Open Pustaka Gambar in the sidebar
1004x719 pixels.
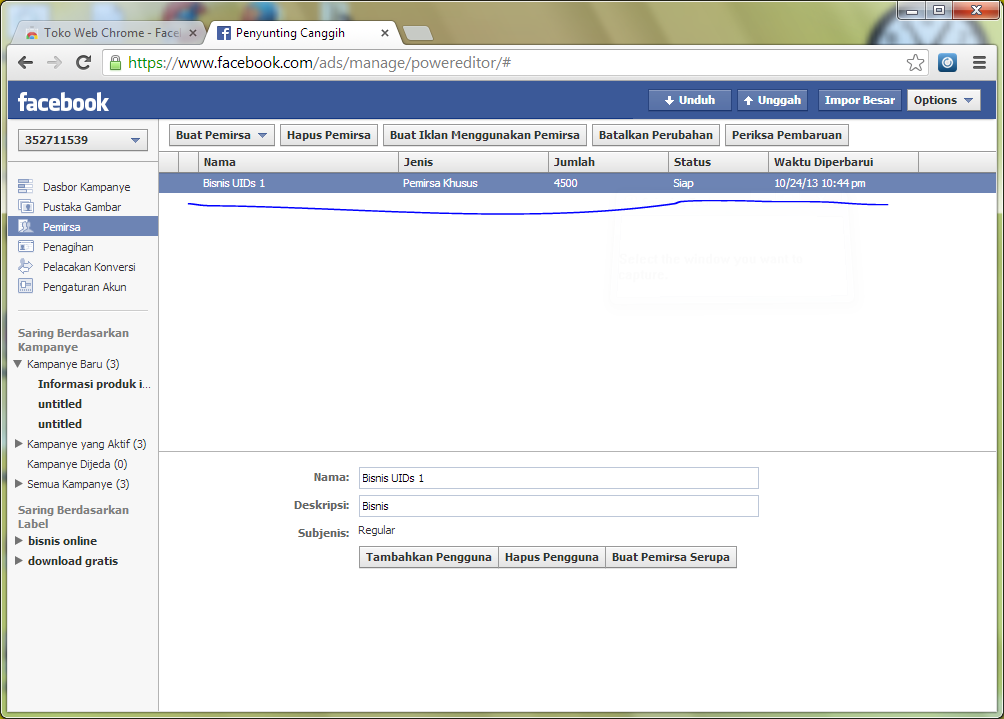(x=82, y=207)
